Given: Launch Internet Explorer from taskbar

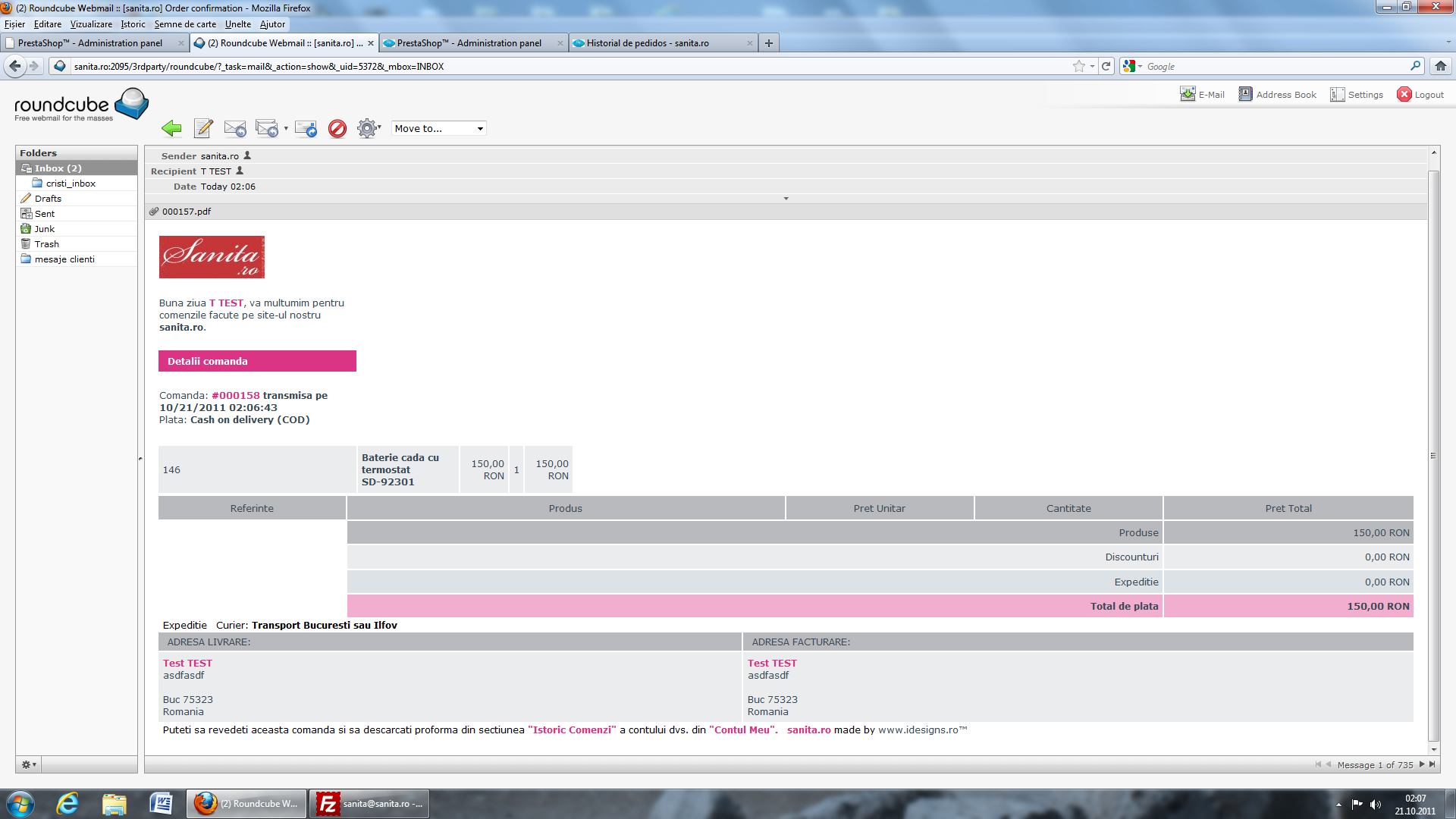Looking at the screenshot, I should [67, 804].
